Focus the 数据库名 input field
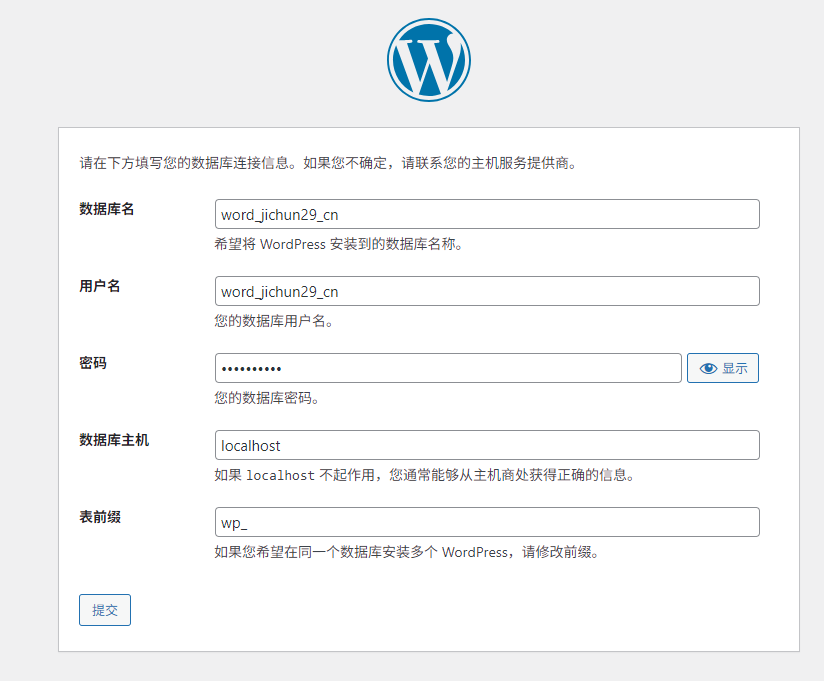Image resolution: width=824 pixels, height=681 pixels. point(487,214)
